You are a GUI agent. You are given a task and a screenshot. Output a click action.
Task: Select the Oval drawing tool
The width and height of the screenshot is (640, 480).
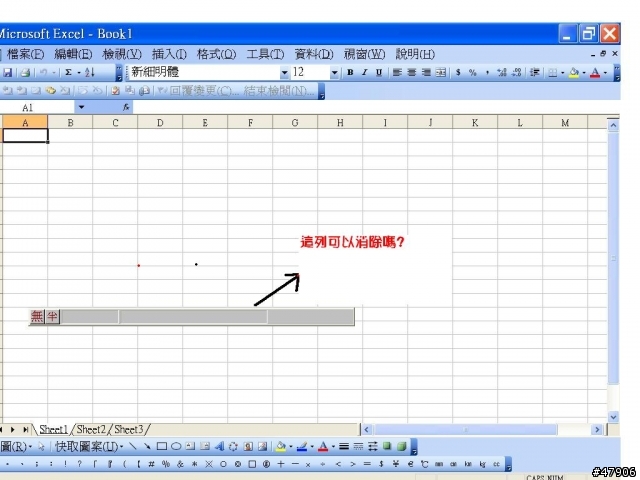pos(176,447)
